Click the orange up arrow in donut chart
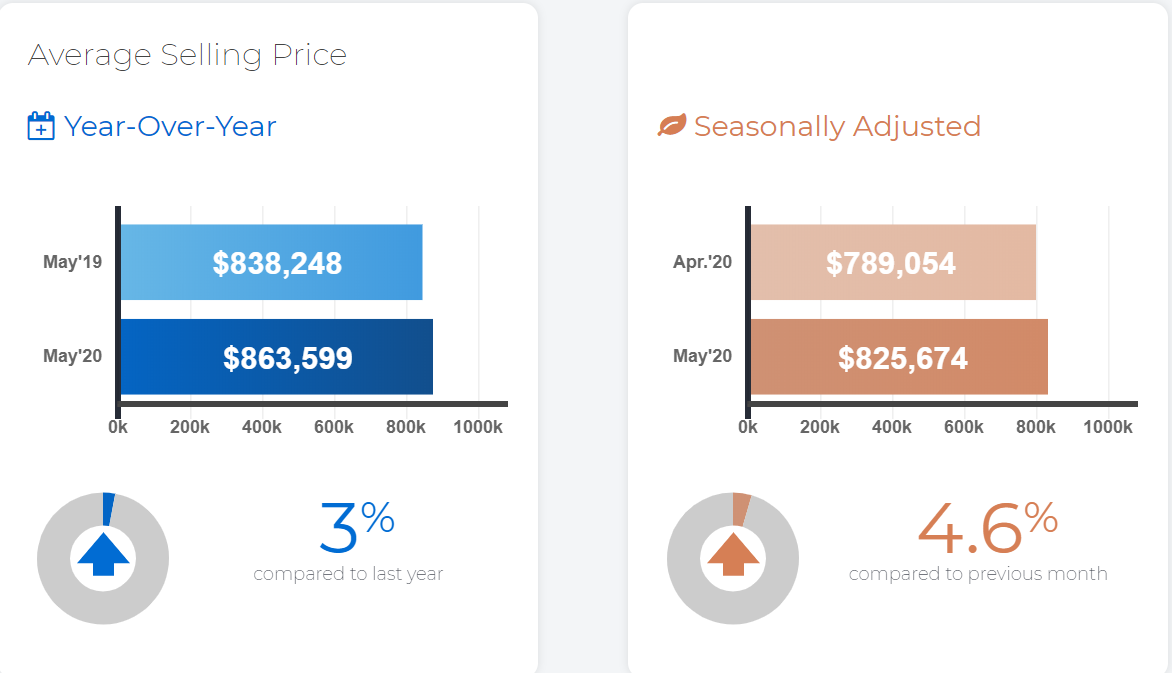This screenshot has height=673, width=1172. [x=733, y=554]
